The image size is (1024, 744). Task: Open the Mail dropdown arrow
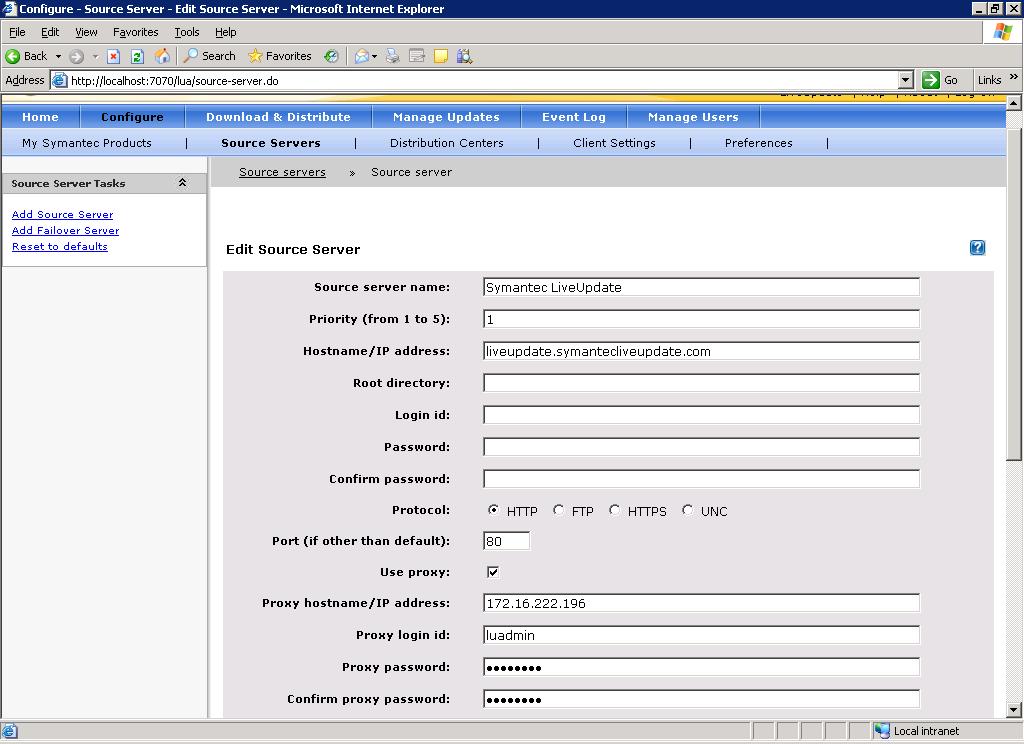(374, 56)
